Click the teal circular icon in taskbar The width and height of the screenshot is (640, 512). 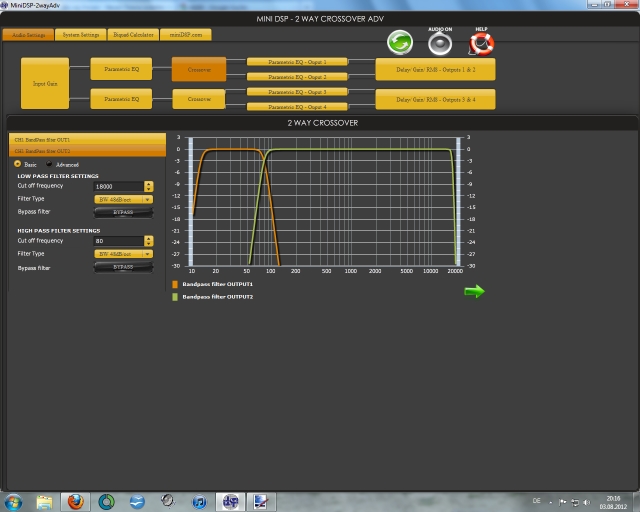point(107,502)
